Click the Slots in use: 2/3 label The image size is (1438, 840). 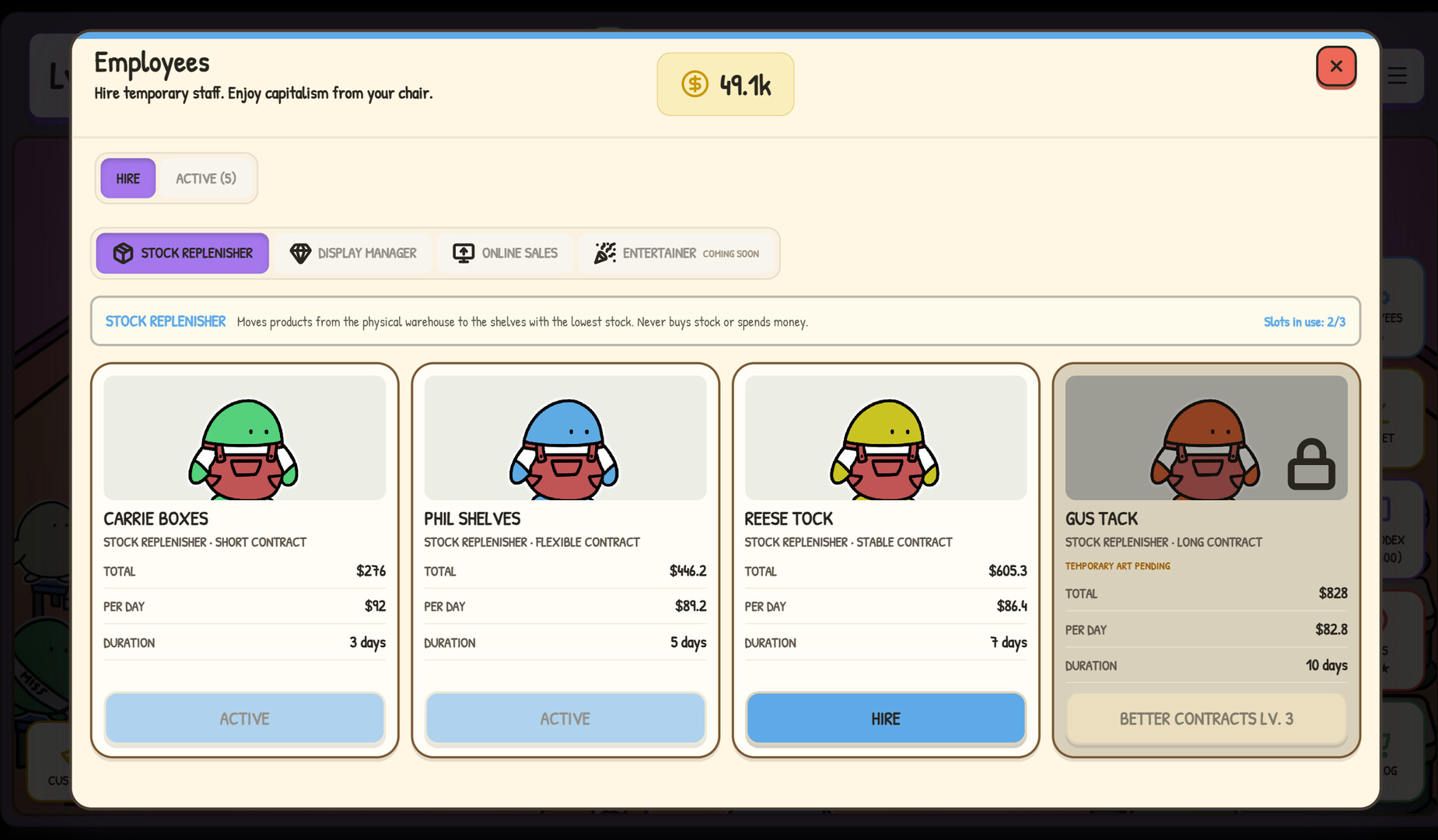pyautogui.click(x=1304, y=321)
